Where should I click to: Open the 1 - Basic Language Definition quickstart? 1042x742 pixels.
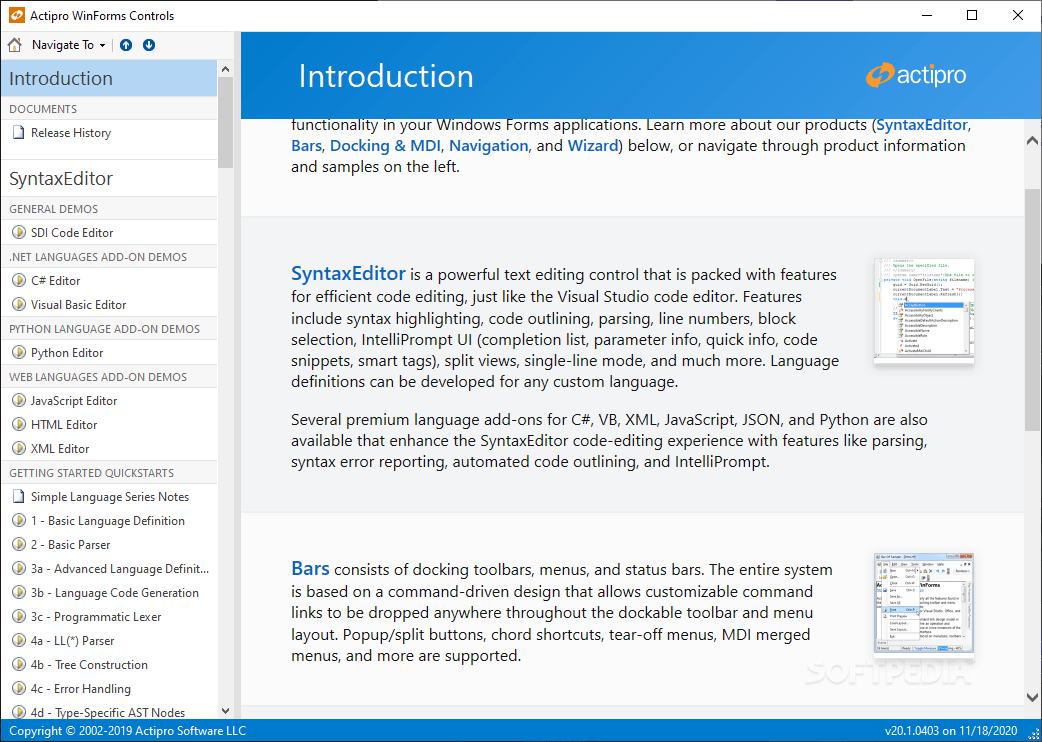[108, 521]
